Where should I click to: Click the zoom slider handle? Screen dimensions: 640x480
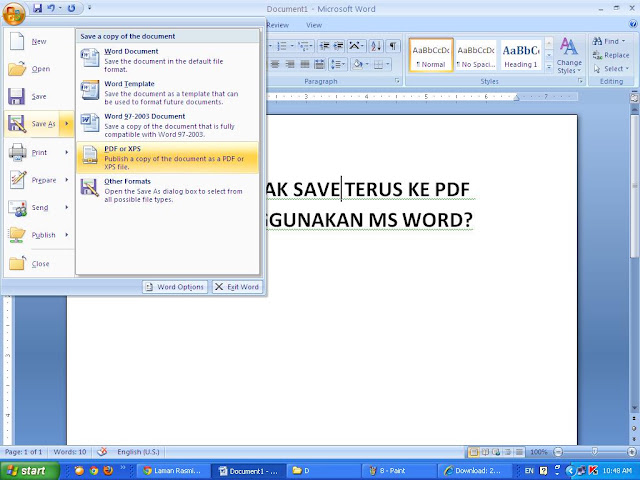coord(595,451)
